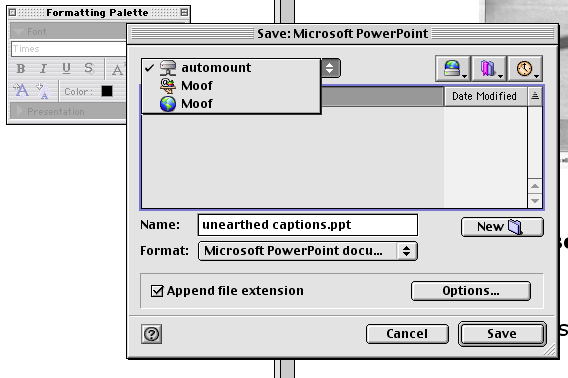Click the Cancel button
The width and height of the screenshot is (568, 378).
tap(407, 334)
